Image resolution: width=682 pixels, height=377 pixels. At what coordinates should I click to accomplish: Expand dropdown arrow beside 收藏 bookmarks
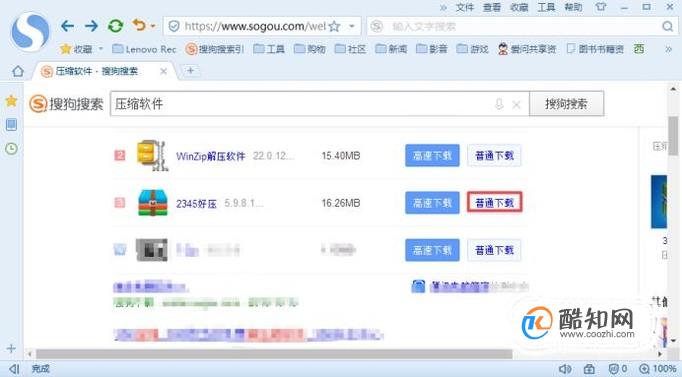[101, 49]
